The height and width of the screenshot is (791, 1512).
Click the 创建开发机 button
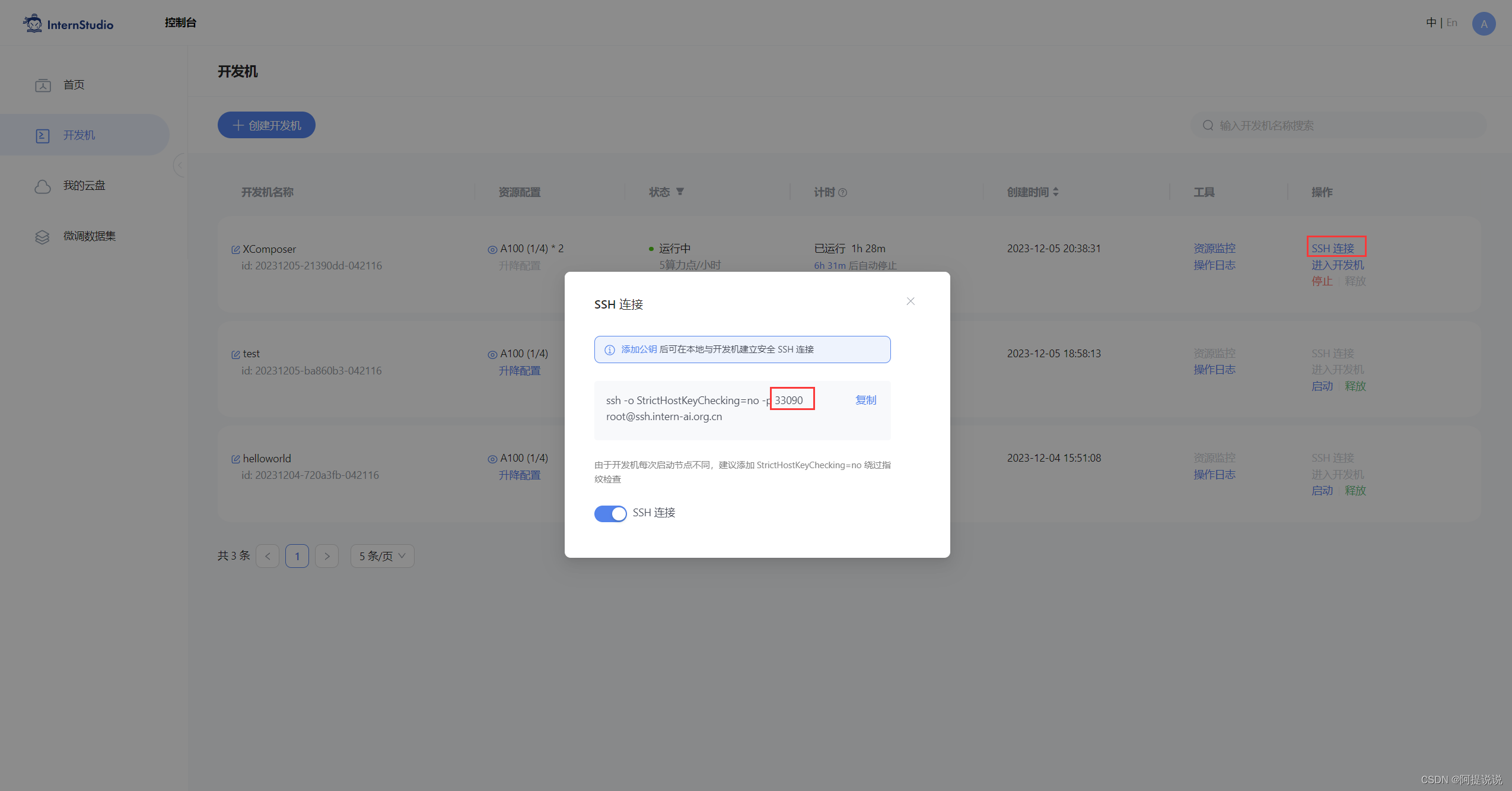coord(266,125)
